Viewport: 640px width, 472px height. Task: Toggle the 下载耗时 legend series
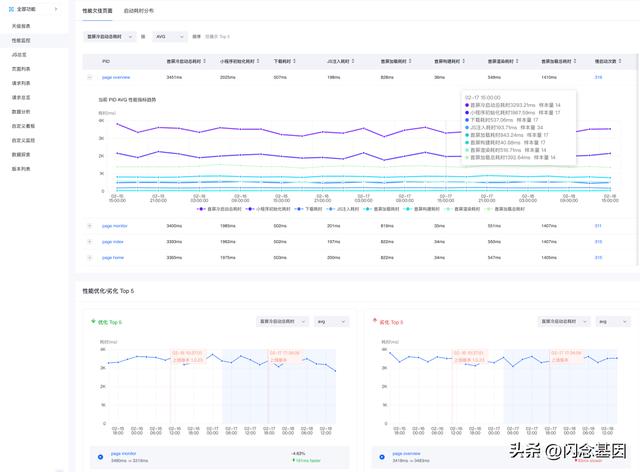tap(308, 209)
